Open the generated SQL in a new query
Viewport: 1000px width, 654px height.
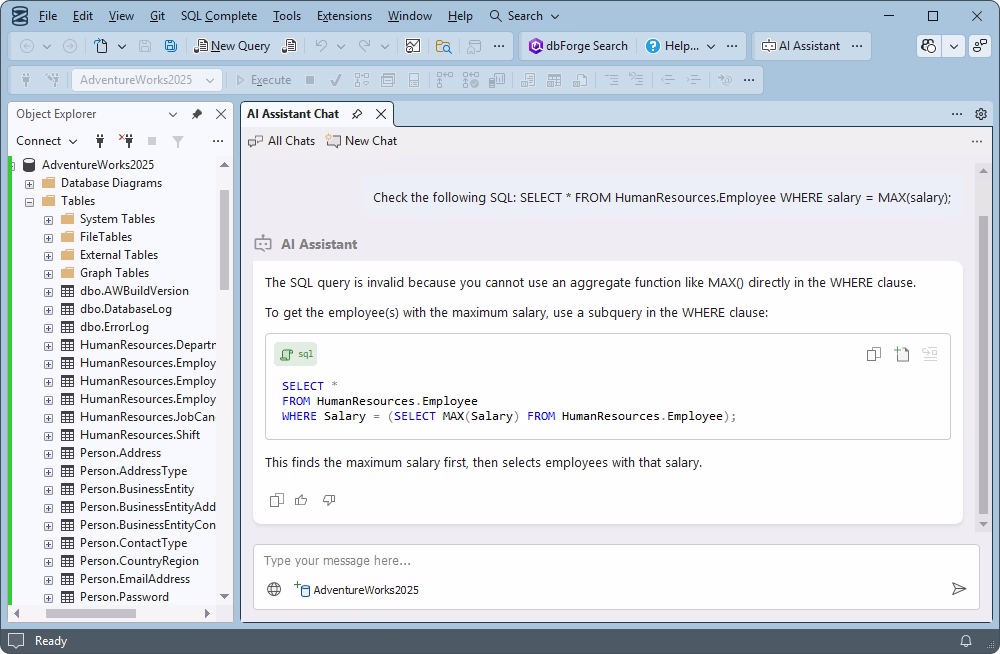(x=900, y=354)
